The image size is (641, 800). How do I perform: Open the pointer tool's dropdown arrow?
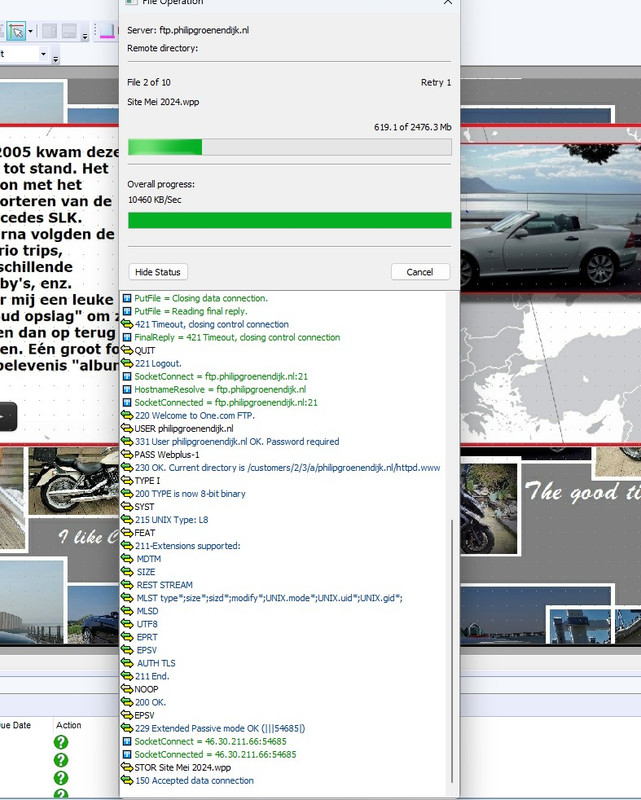[x=31, y=32]
